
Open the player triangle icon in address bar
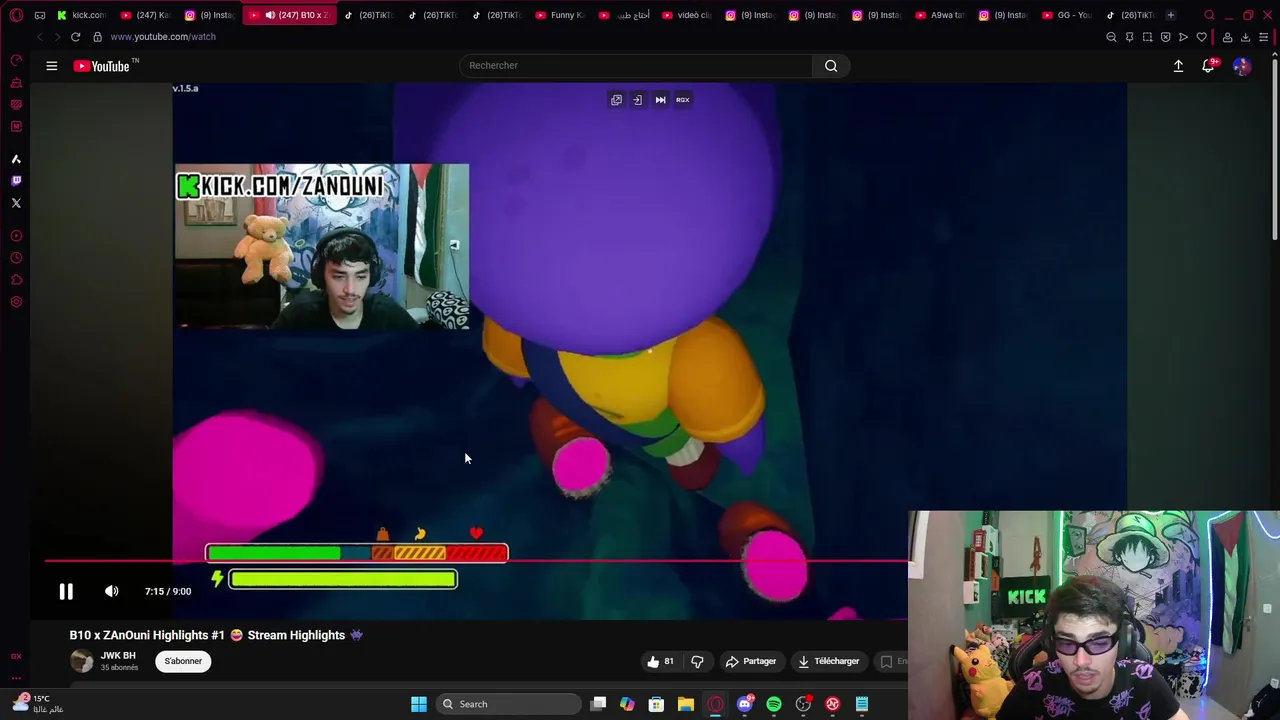[1183, 37]
